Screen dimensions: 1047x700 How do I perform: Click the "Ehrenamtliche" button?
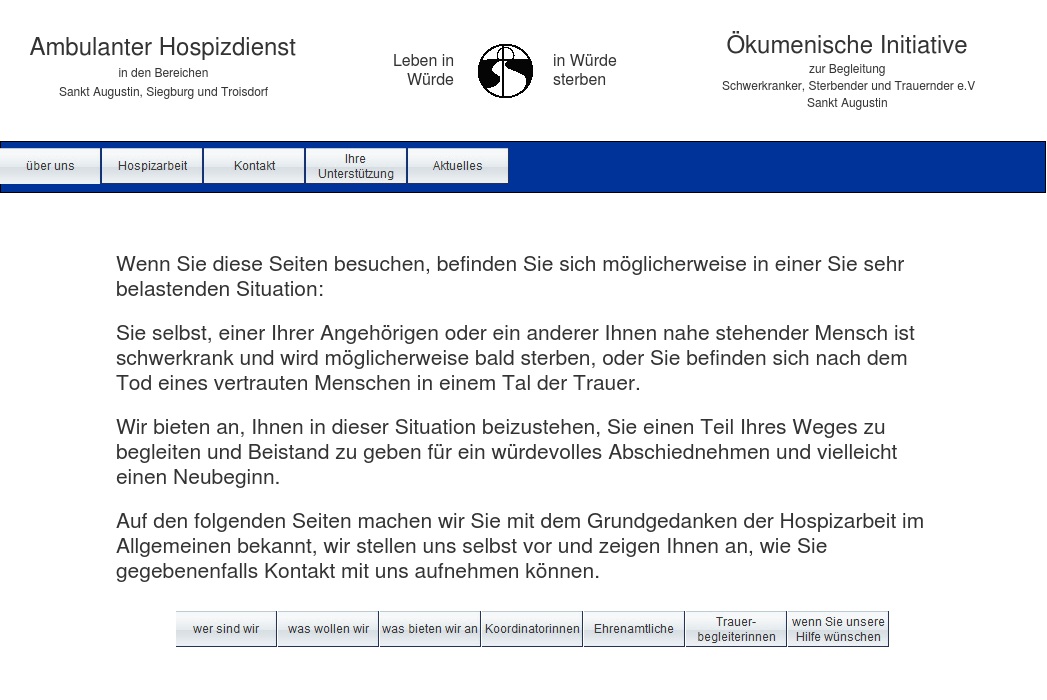[x=633, y=628]
